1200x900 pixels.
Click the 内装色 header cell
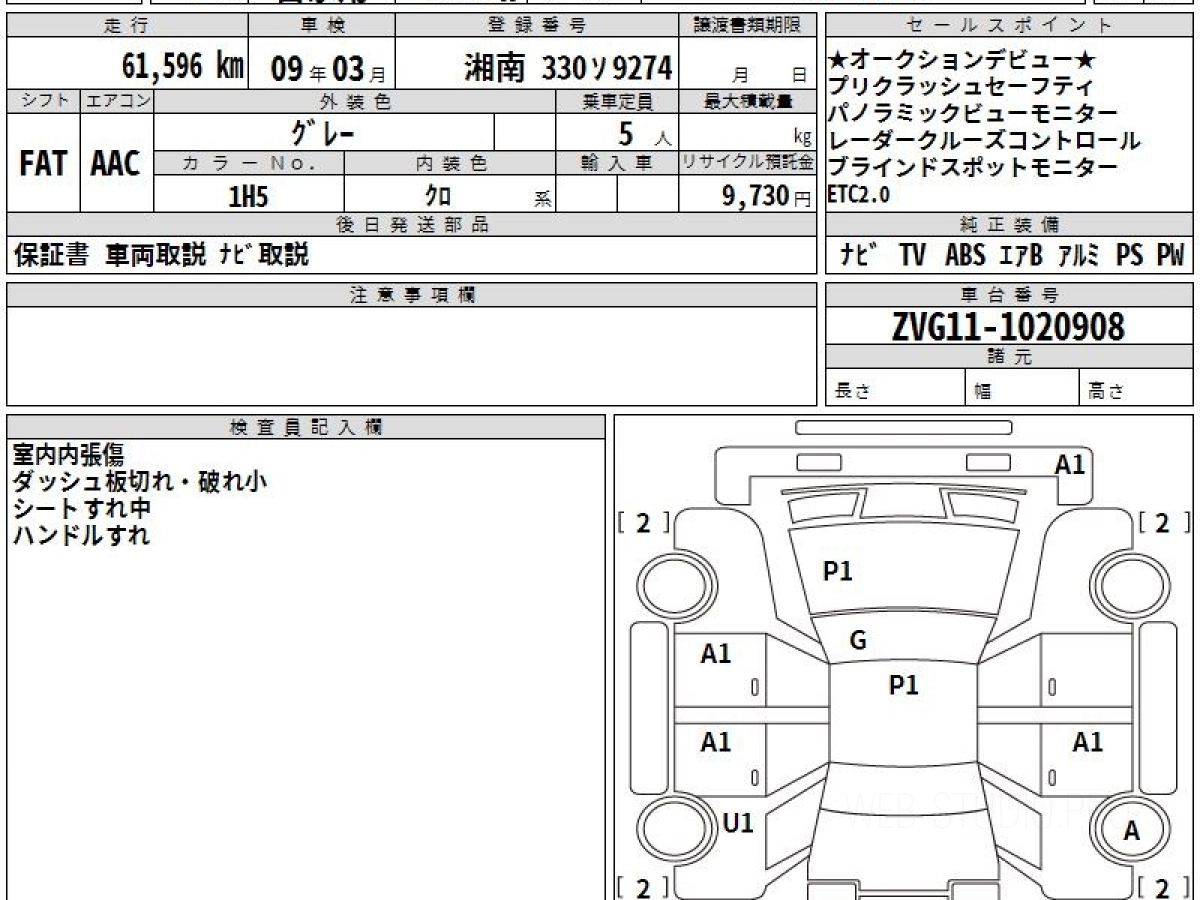tap(450, 164)
